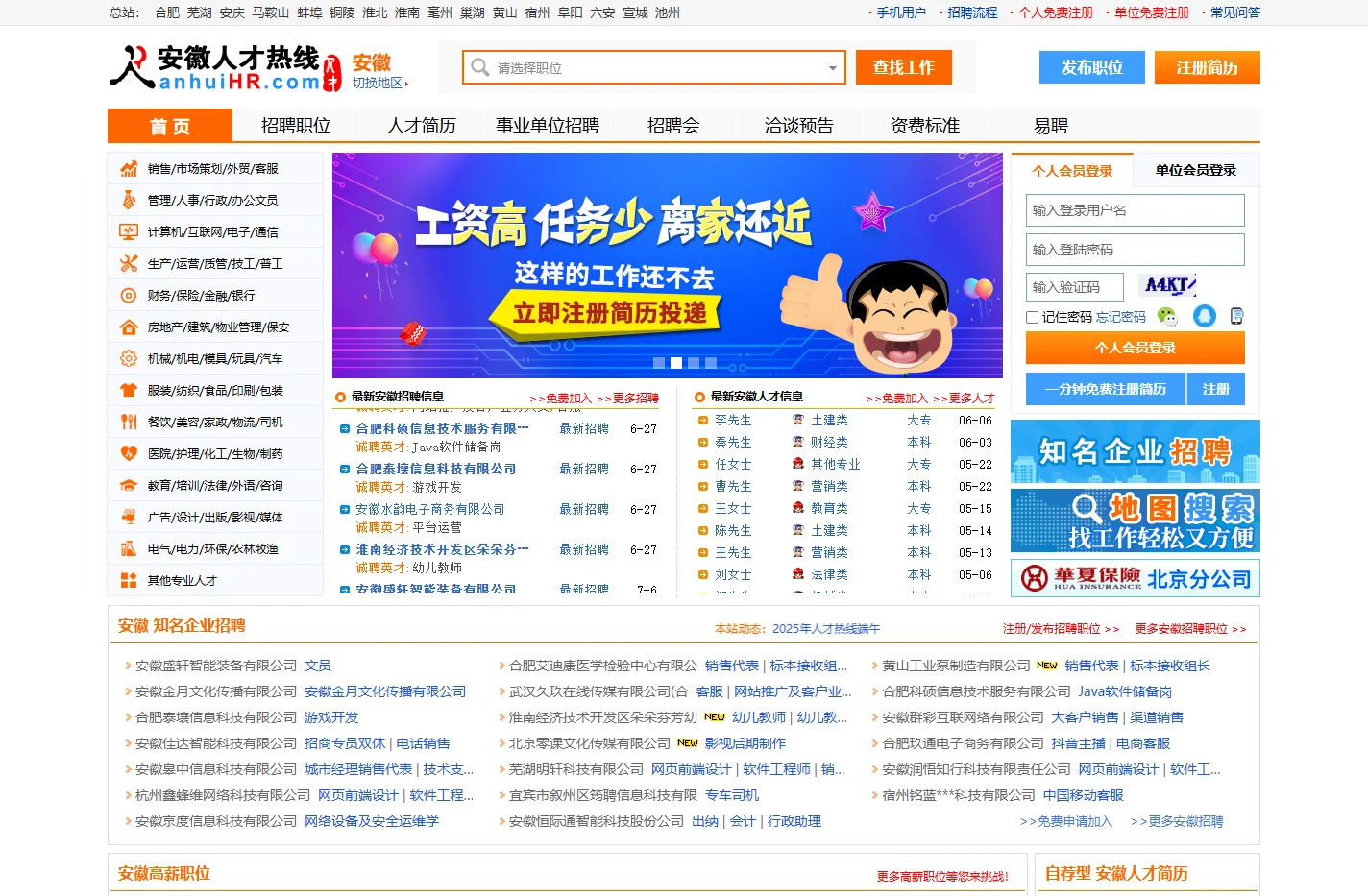Click the clothing T-shirt category icon

pyautogui.click(x=128, y=391)
